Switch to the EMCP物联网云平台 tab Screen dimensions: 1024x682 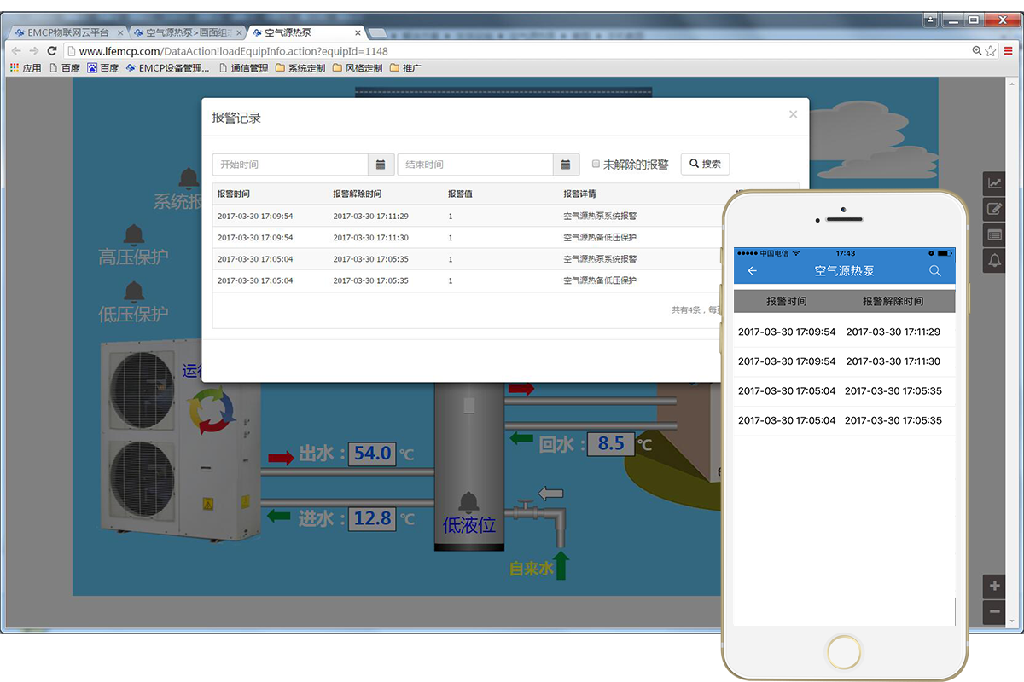pyautogui.click(x=67, y=33)
